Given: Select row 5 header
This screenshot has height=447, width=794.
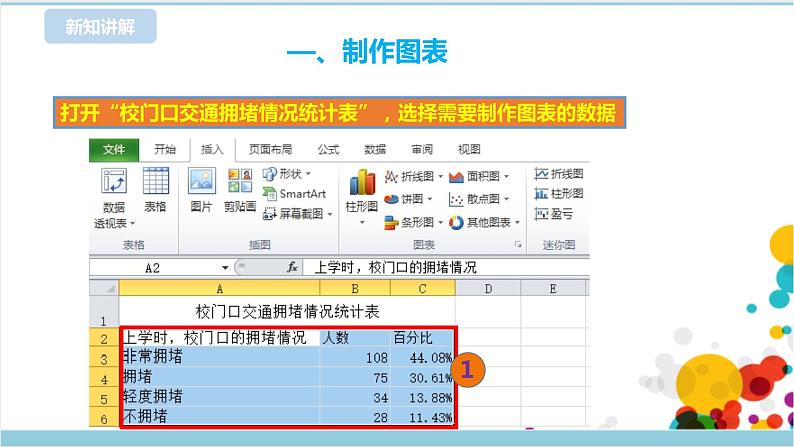Looking at the screenshot, I should click(x=104, y=398).
